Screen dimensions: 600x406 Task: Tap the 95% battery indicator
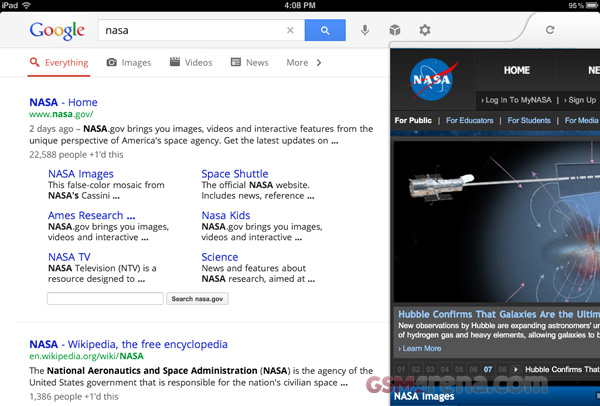(584, 5)
